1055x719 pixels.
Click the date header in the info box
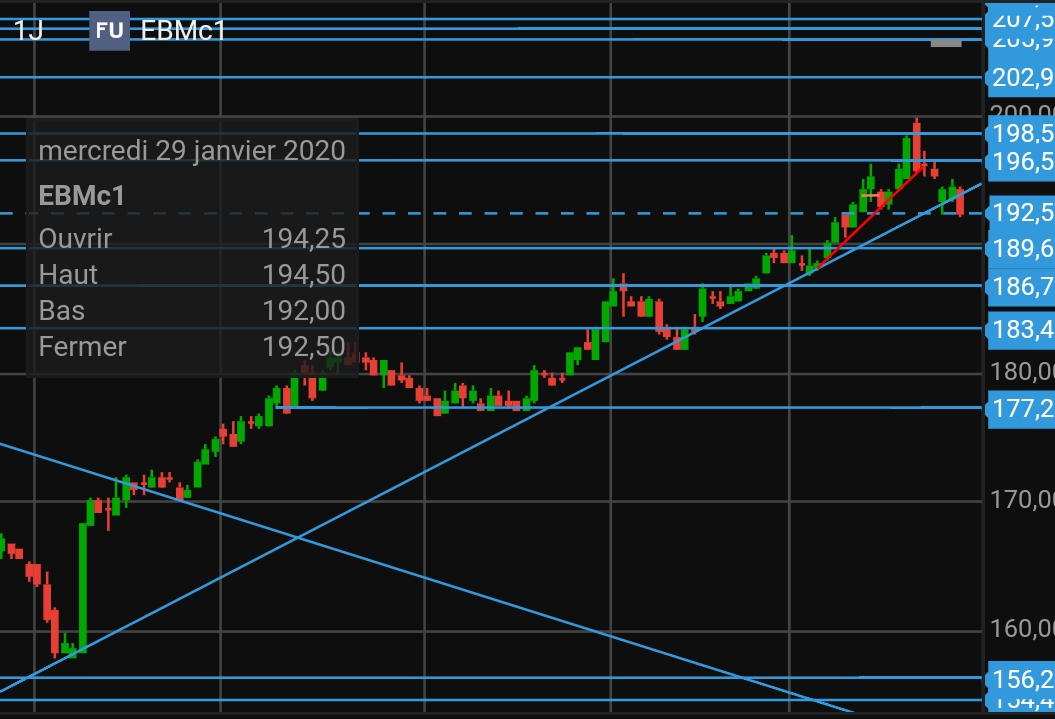click(191, 151)
